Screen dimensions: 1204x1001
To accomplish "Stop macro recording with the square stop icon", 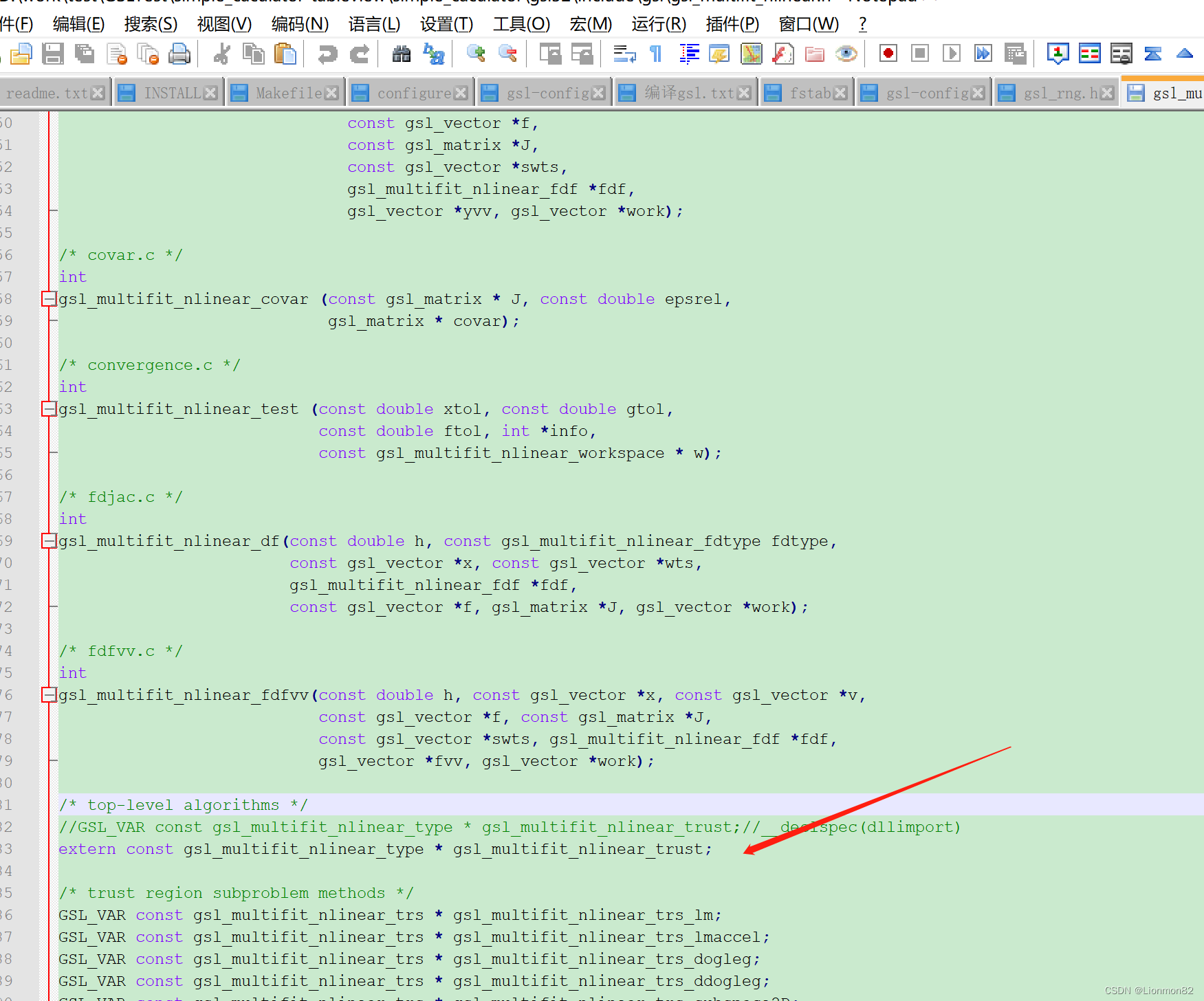I will pos(919,53).
